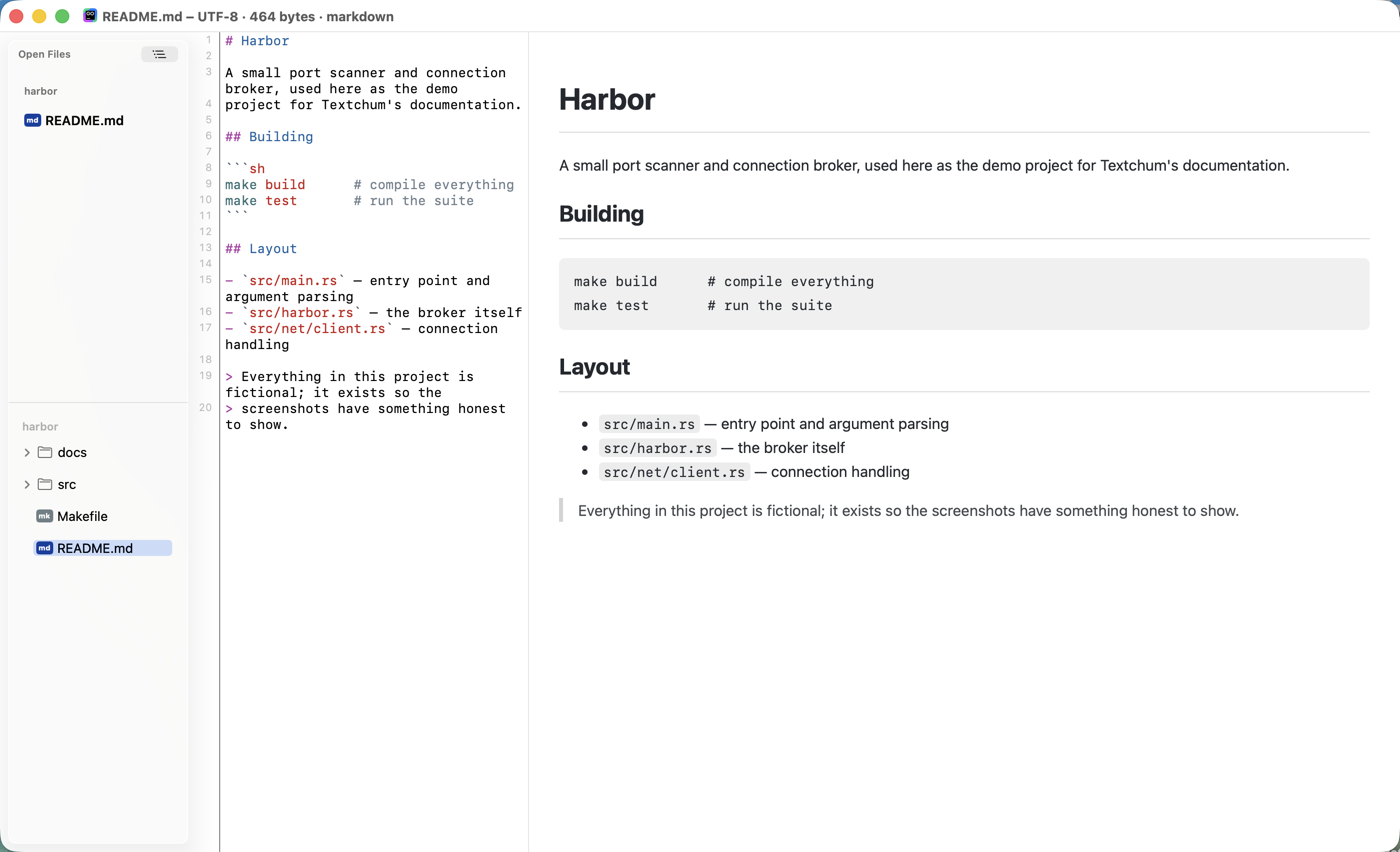Click the "## Layout" line in the source editor

261,249
